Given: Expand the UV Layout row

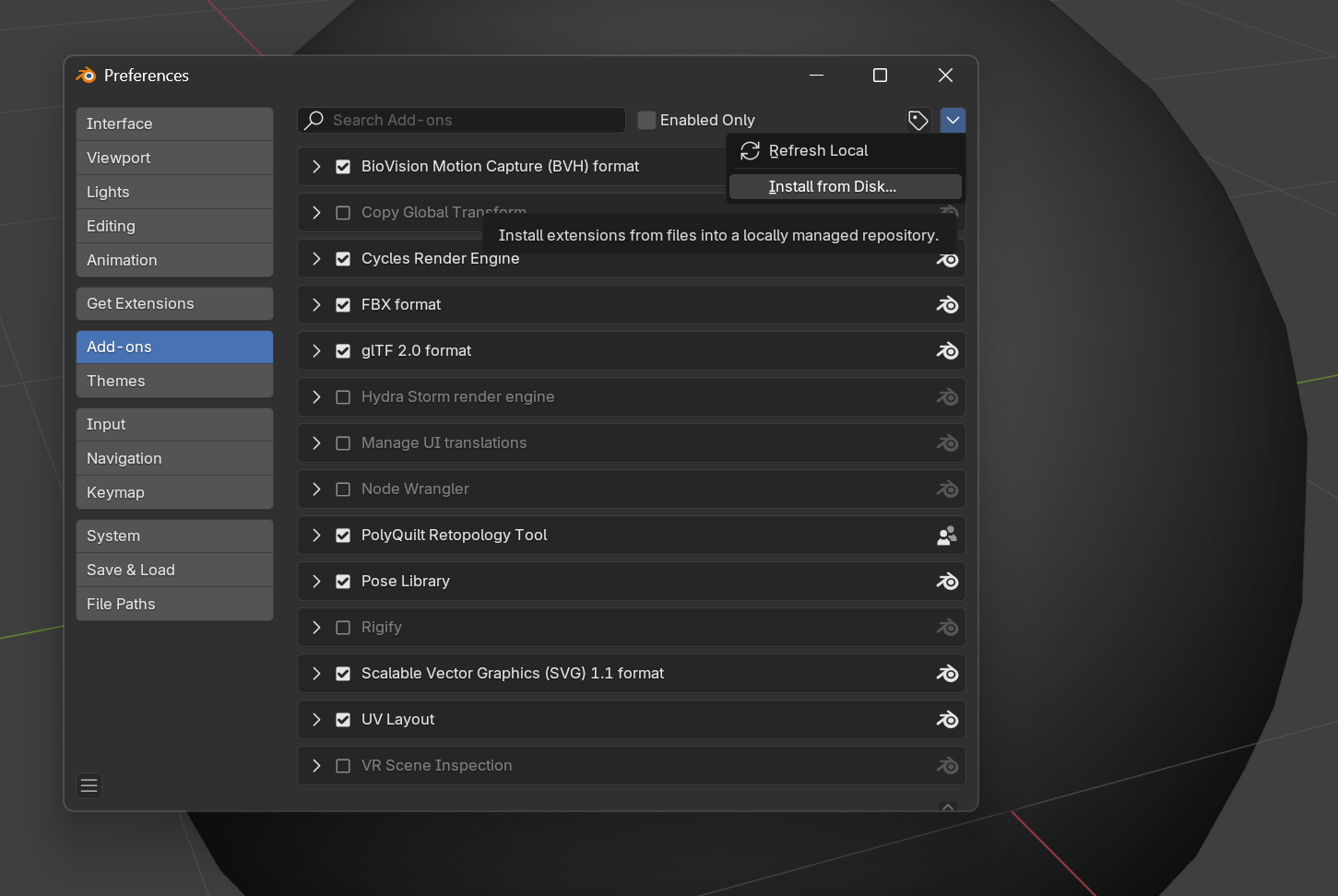Looking at the screenshot, I should tap(316, 719).
